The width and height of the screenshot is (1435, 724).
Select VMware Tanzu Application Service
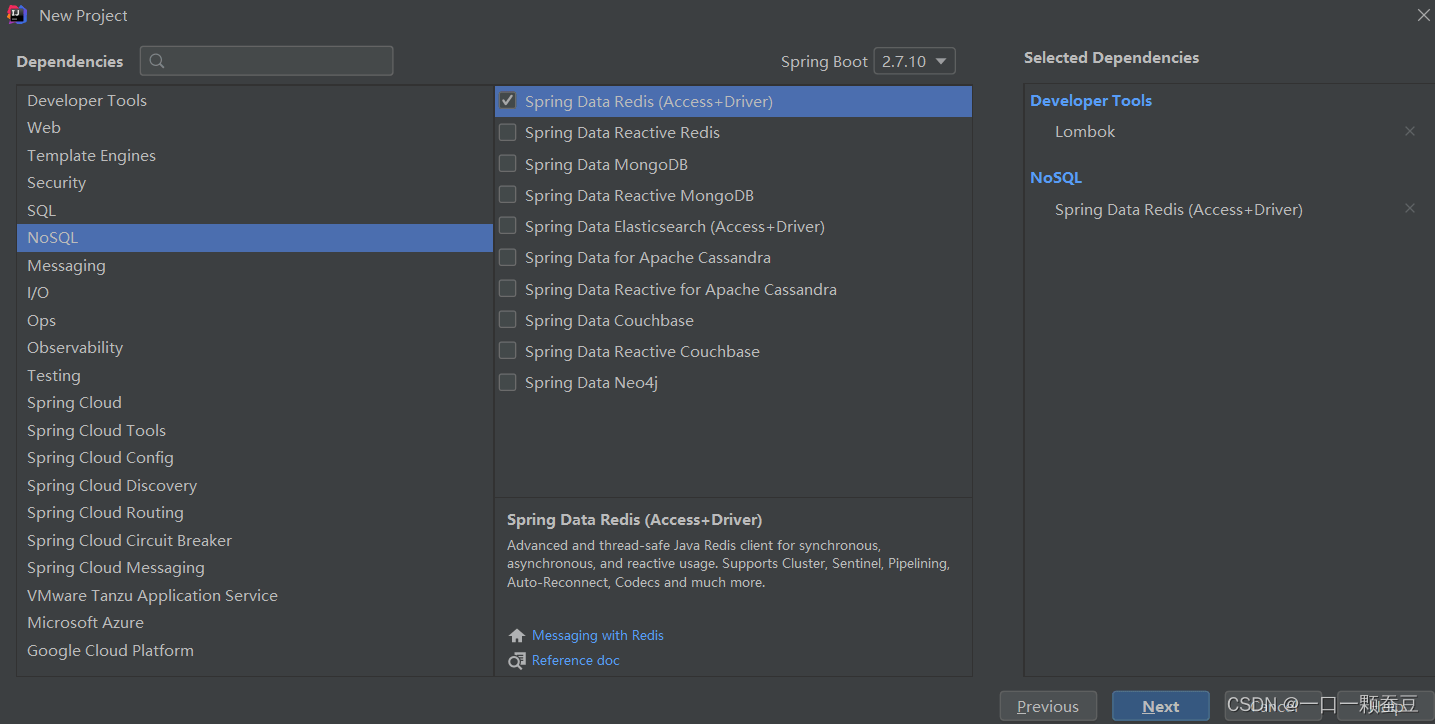pyautogui.click(x=255, y=595)
